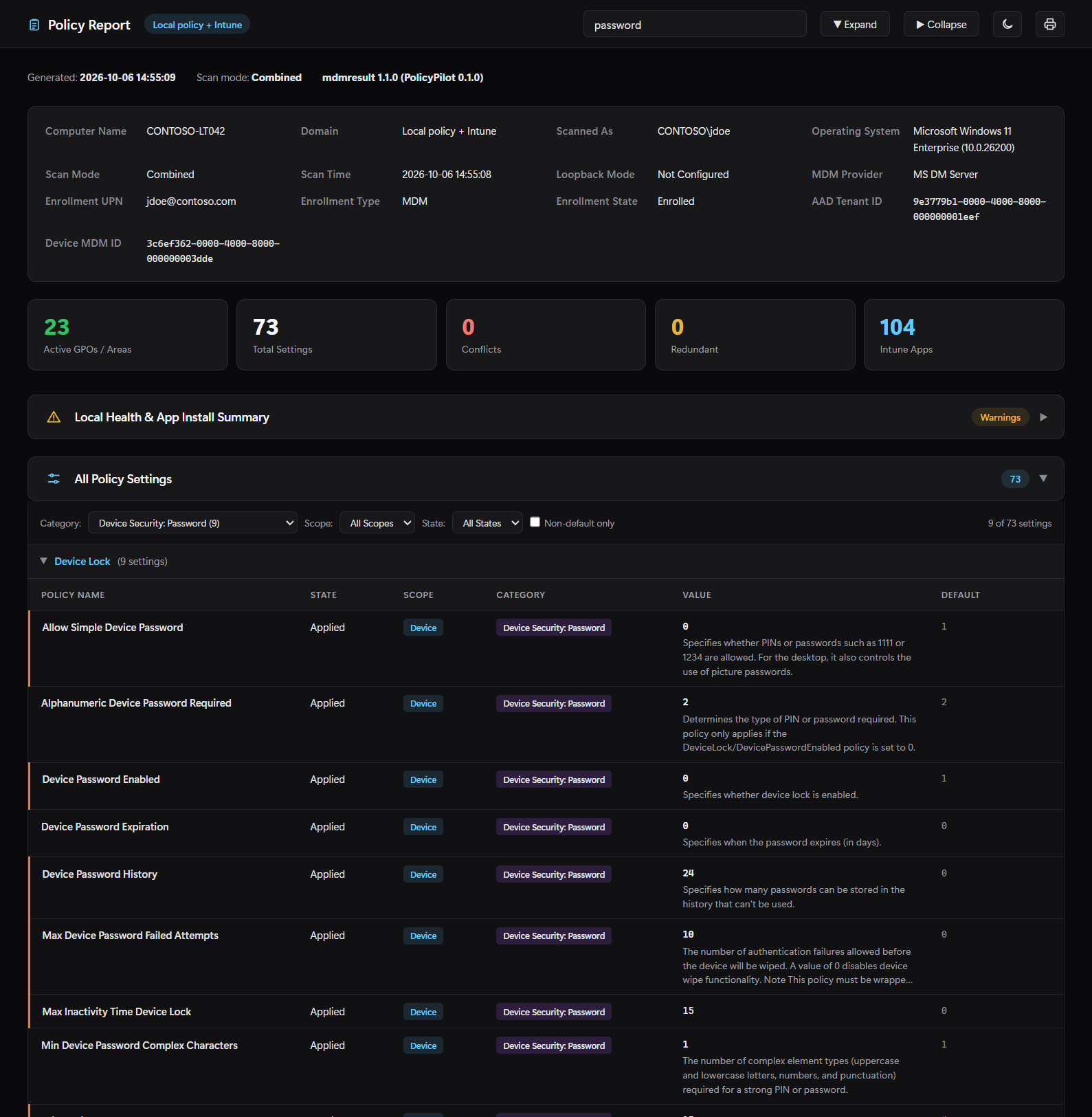Click the Warnings badge
Screen dimensions: 1092x1117
click(1001, 417)
